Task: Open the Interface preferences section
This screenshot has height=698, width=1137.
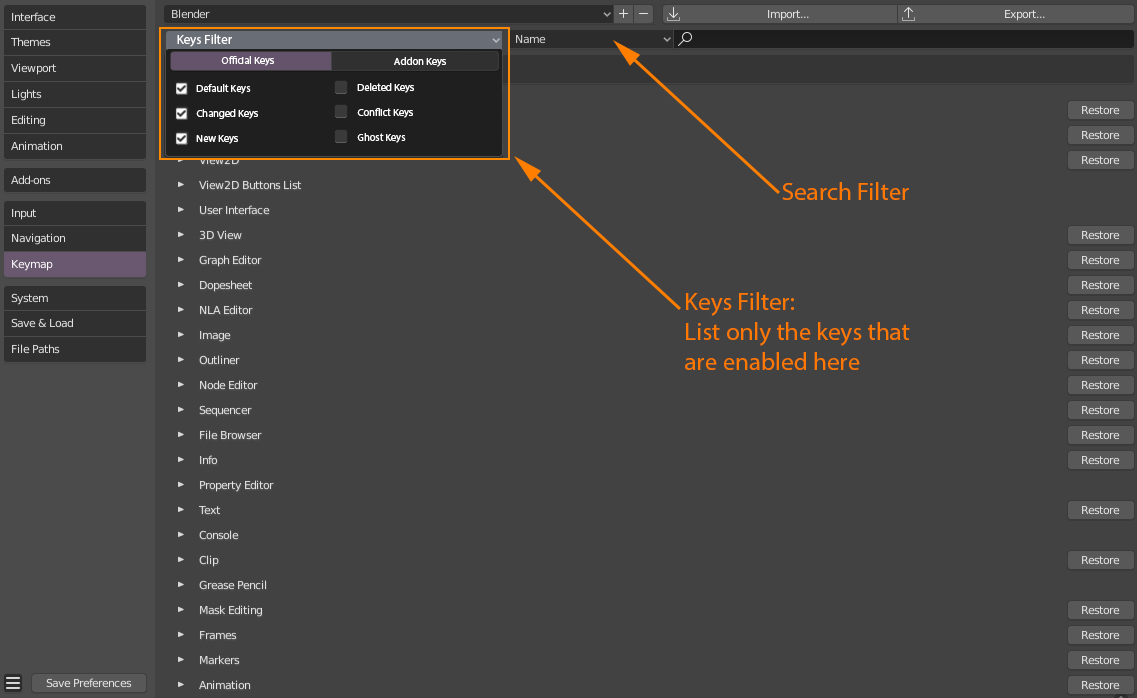Action: point(75,17)
